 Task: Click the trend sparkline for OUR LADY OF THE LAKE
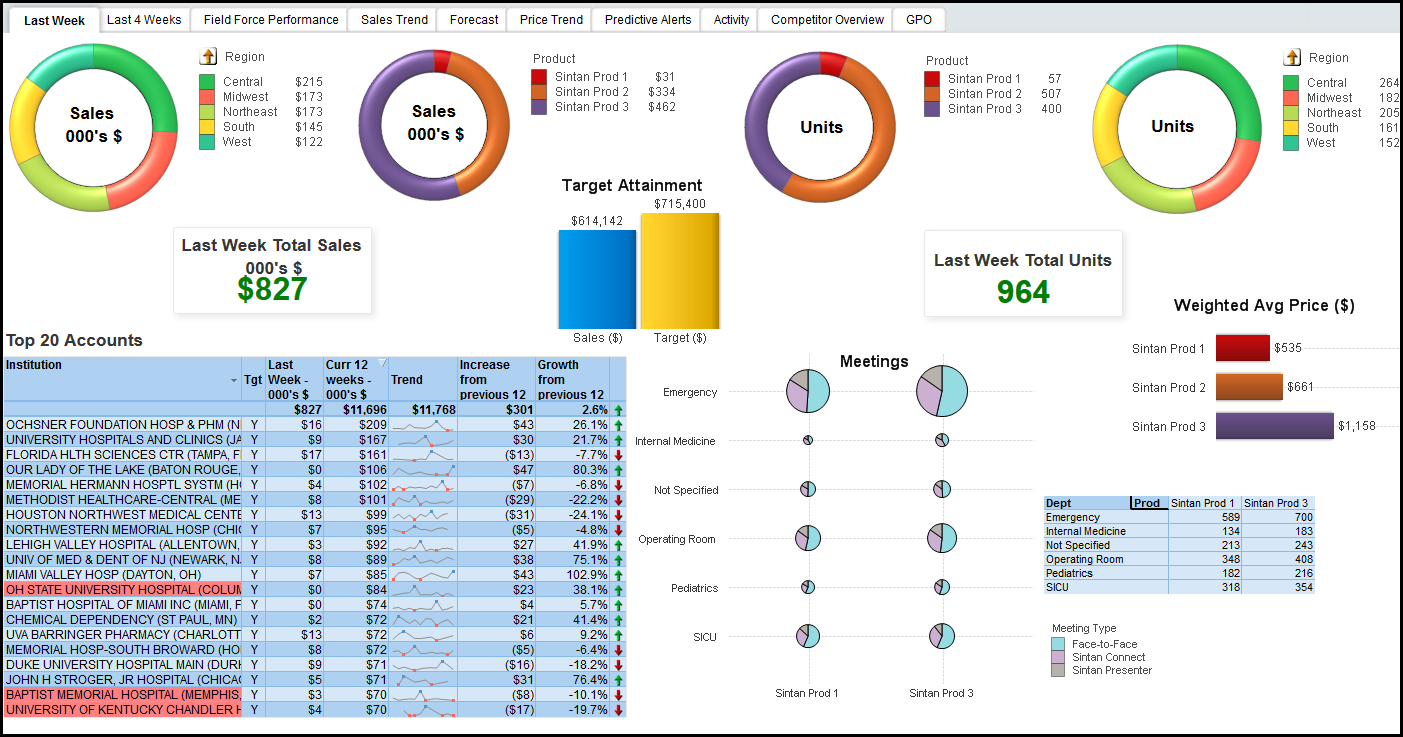coord(423,470)
